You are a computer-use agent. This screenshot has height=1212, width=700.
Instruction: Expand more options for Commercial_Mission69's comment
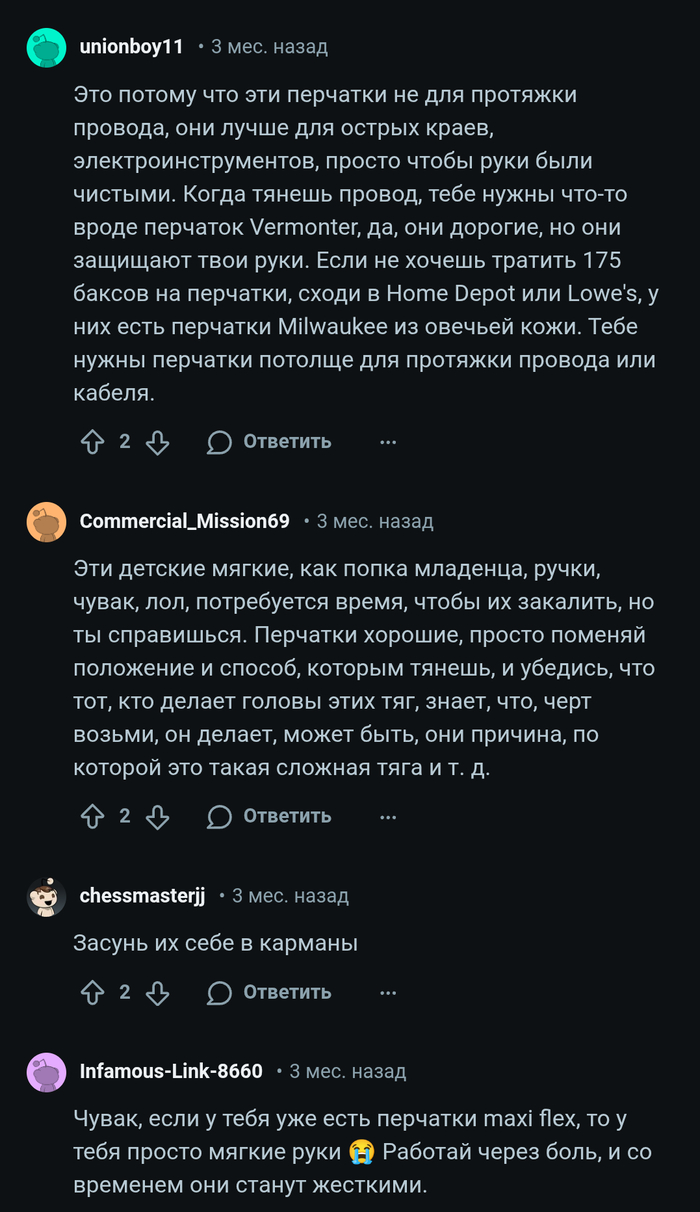click(388, 816)
